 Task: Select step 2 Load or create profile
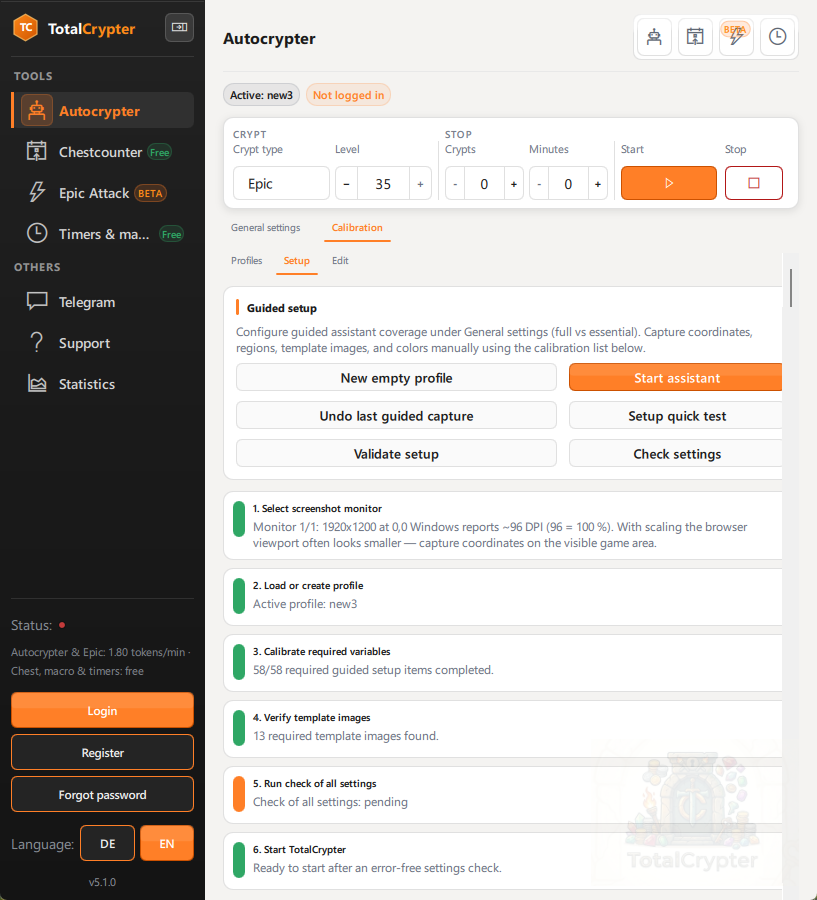point(503,597)
